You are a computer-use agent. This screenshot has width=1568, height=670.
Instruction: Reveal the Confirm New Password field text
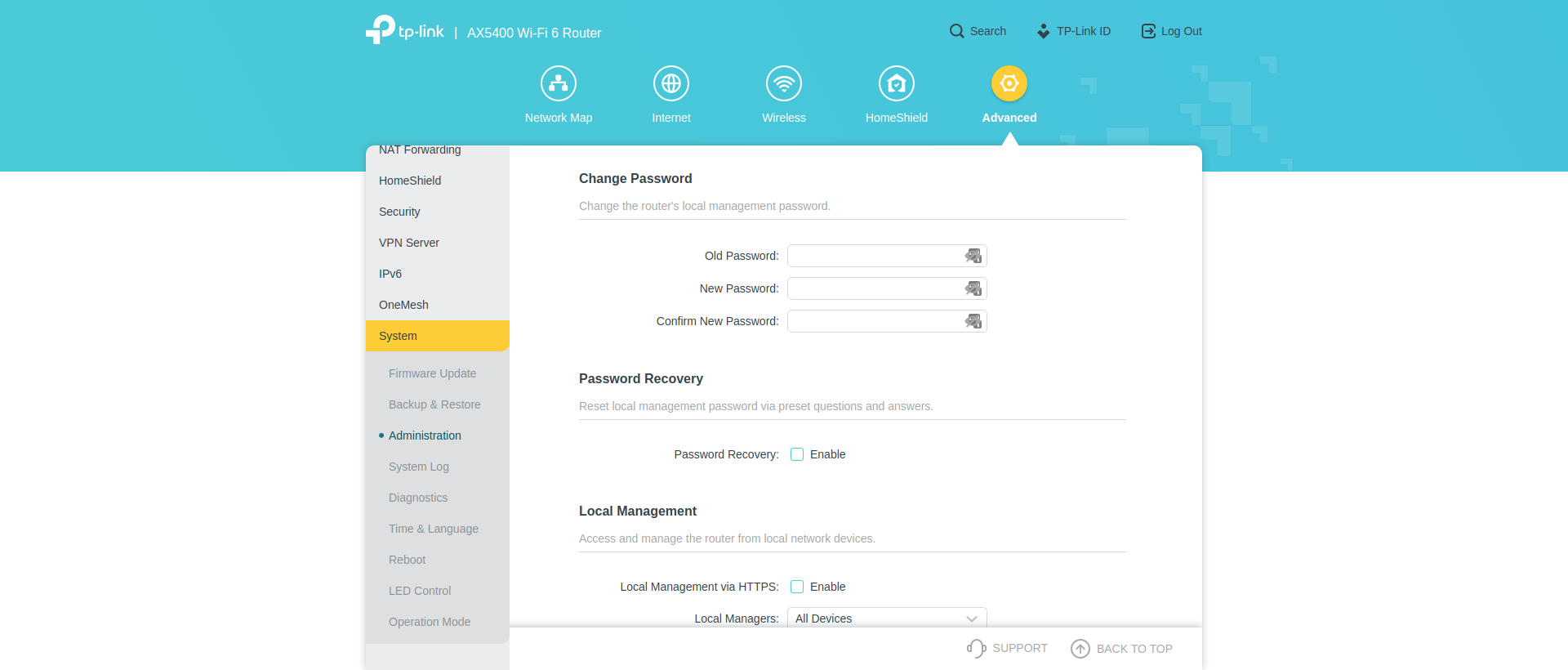(x=973, y=321)
